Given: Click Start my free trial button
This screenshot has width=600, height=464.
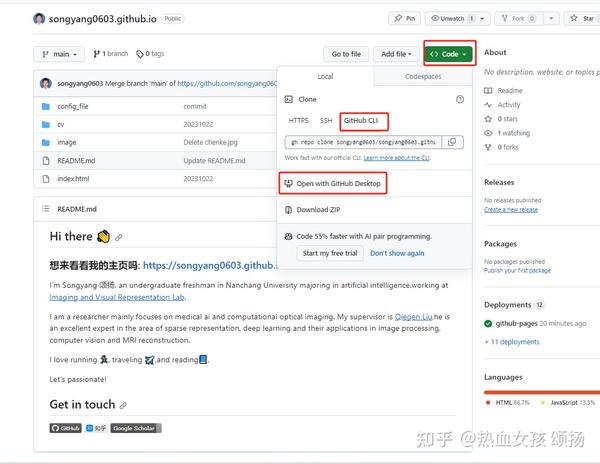Looking at the screenshot, I should point(330,253).
